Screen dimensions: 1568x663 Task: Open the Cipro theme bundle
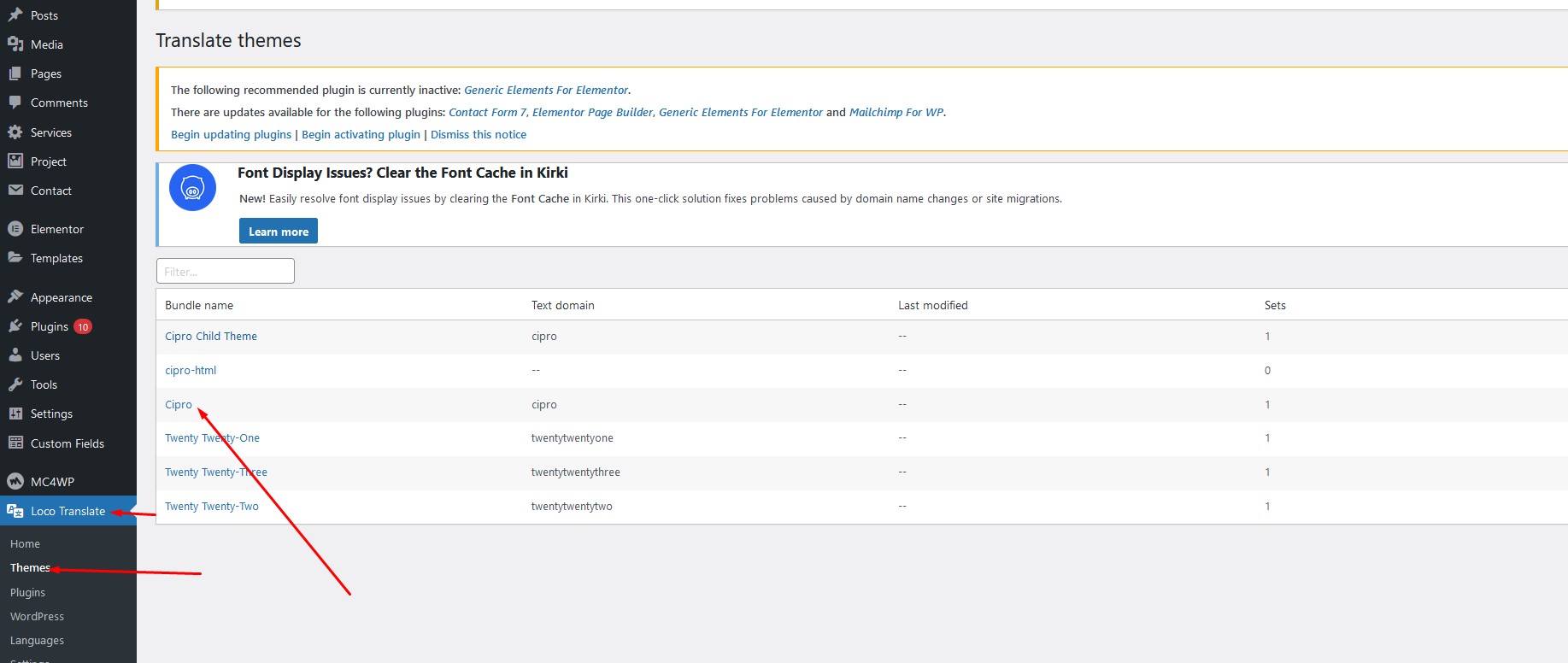[x=179, y=404]
